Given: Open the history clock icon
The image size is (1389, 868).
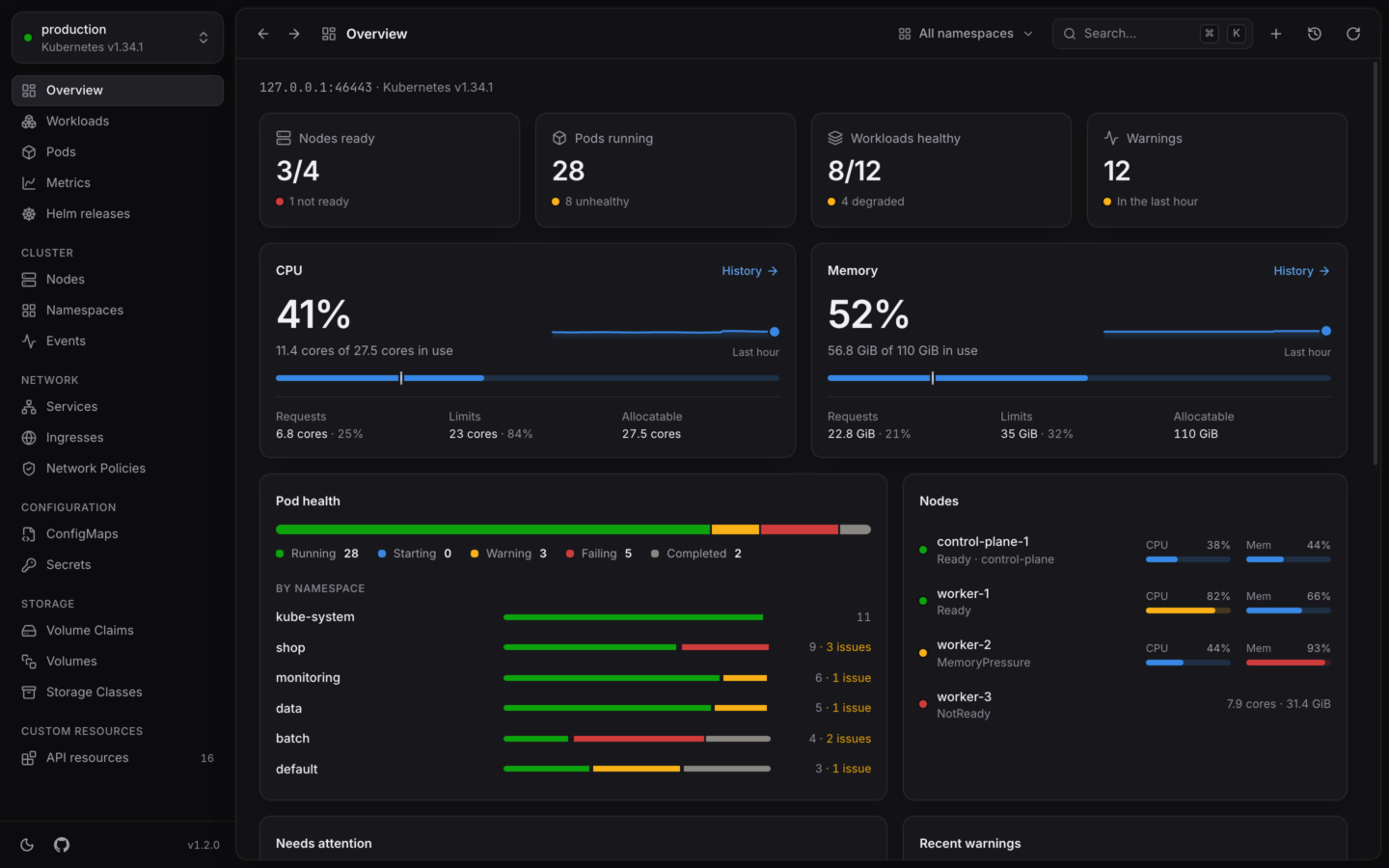Looking at the screenshot, I should 1315,34.
